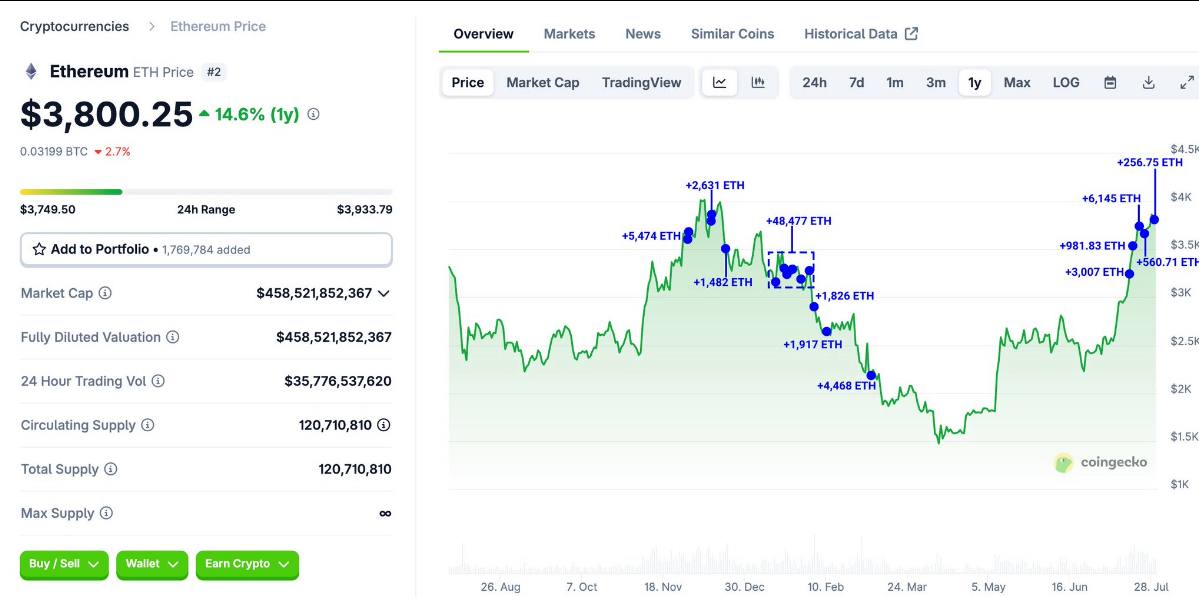Image resolution: width=1199 pixels, height=597 pixels.
Task: Open the Earn Crypto dropdown
Action: [x=247, y=564]
